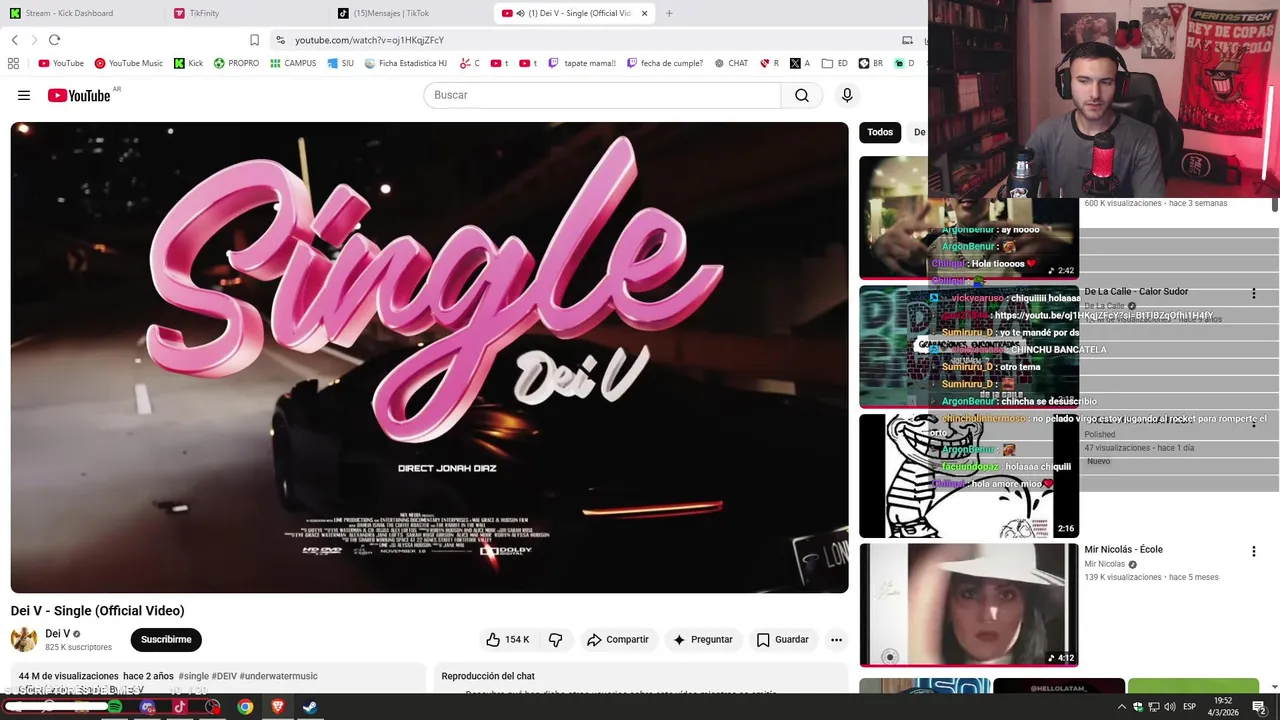Open Kick bookmark

point(188,63)
